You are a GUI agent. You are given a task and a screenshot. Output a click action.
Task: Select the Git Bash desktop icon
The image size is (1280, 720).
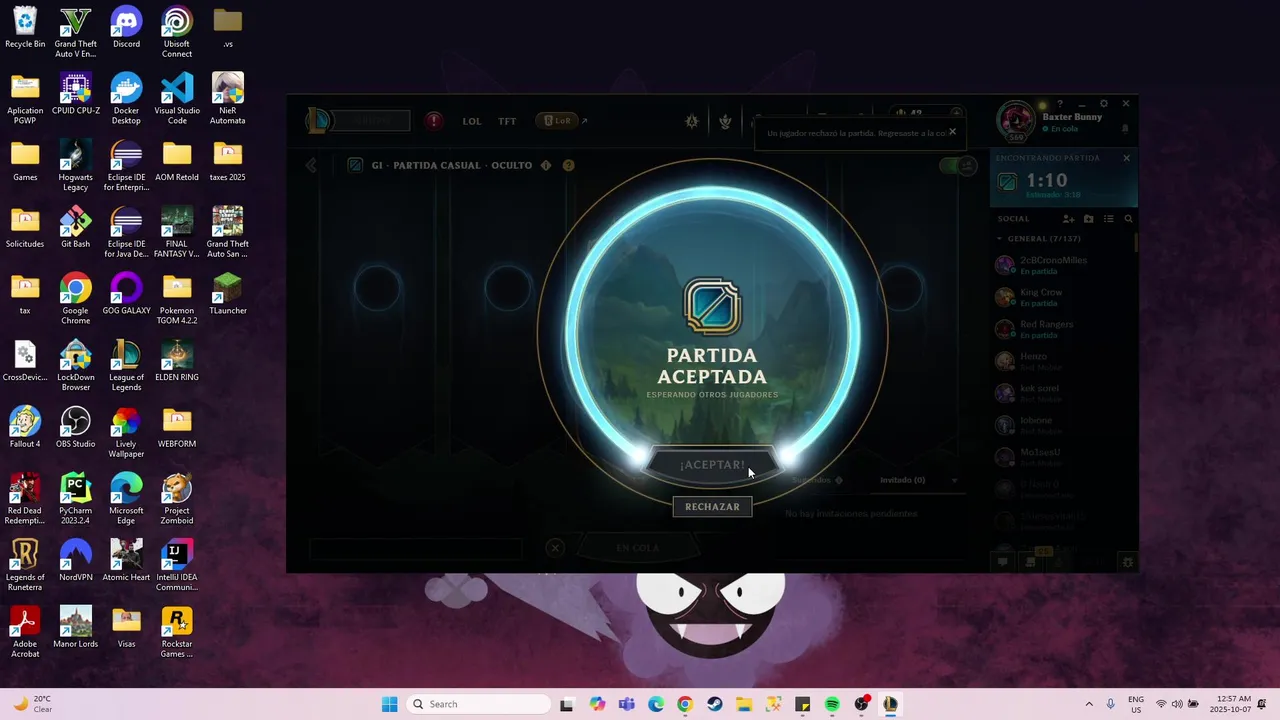[x=75, y=228]
